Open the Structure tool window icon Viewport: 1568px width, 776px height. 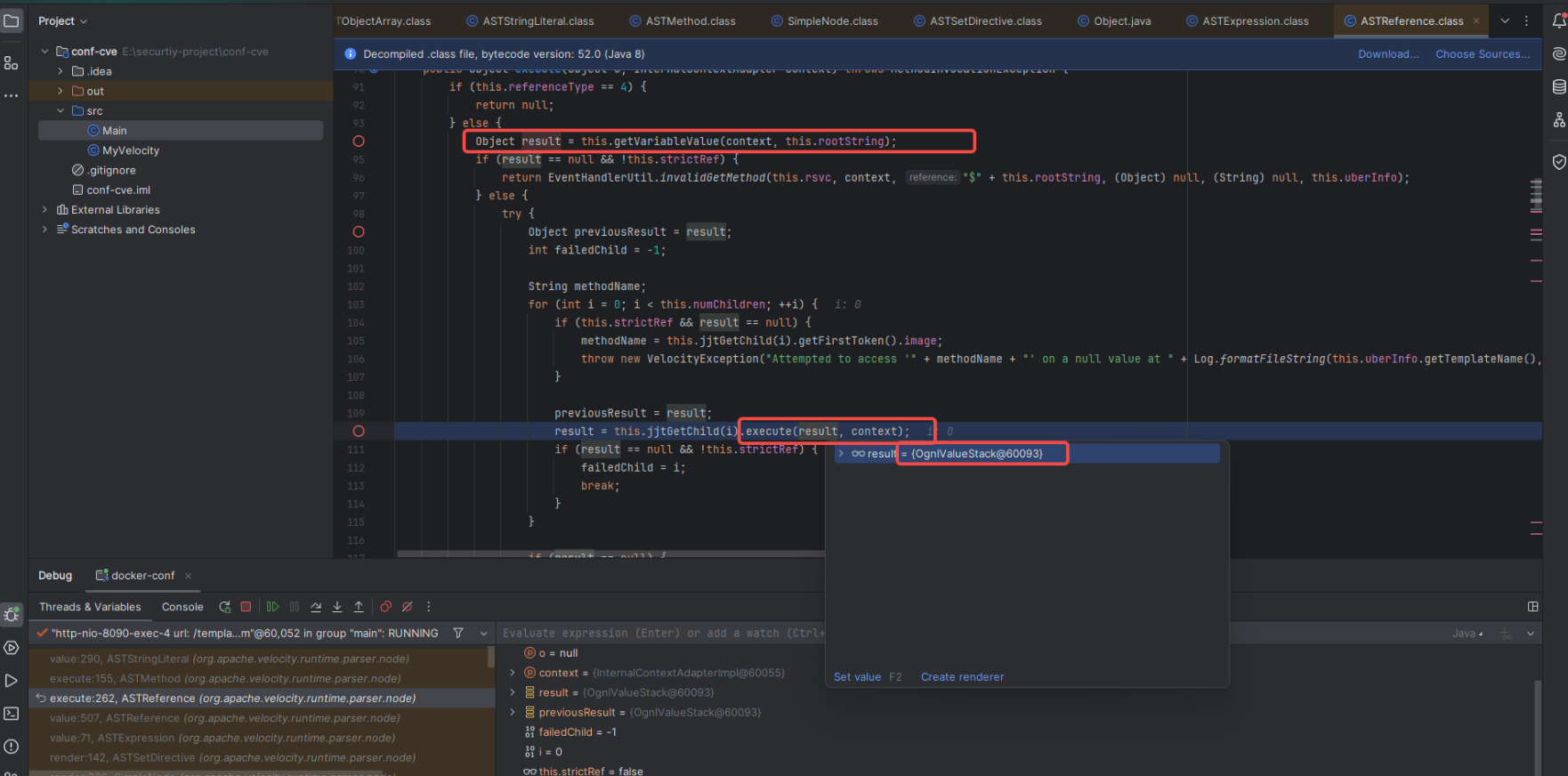12,62
